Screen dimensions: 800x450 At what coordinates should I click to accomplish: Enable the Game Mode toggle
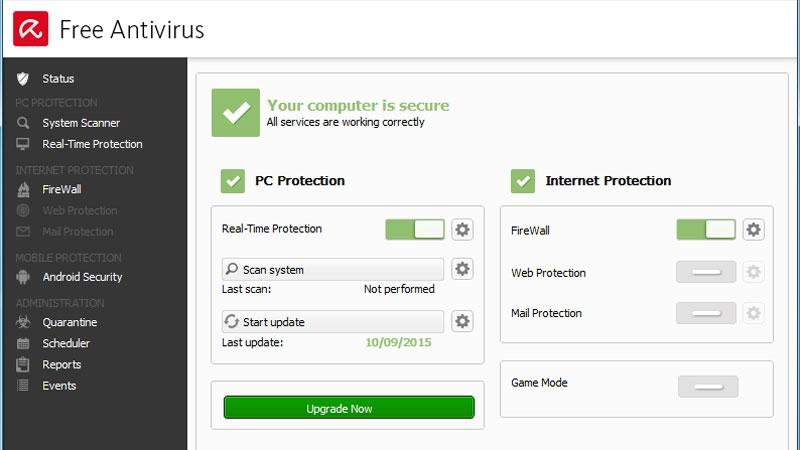pyautogui.click(x=708, y=386)
